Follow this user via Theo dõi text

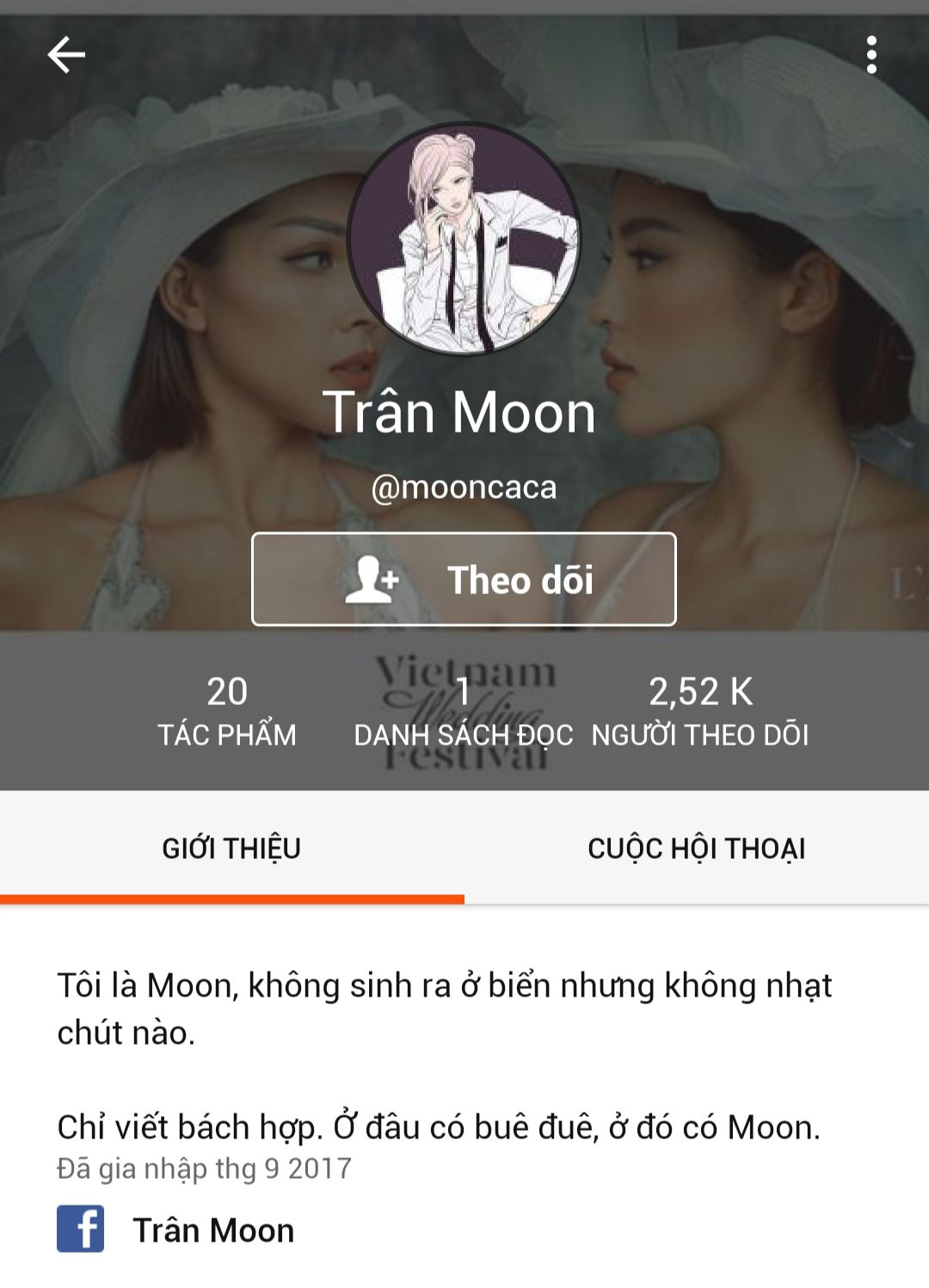(520, 580)
